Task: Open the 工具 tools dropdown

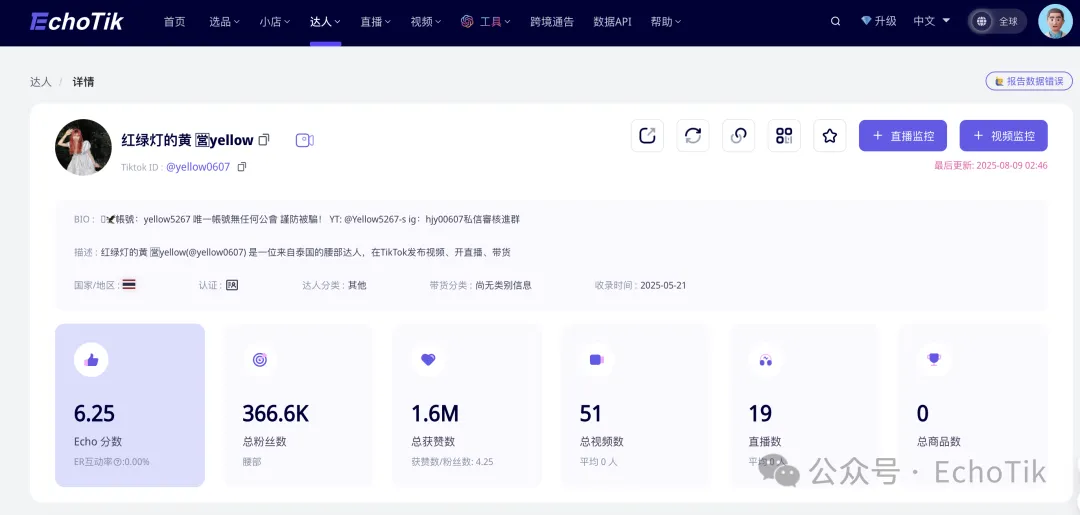Action: point(485,21)
